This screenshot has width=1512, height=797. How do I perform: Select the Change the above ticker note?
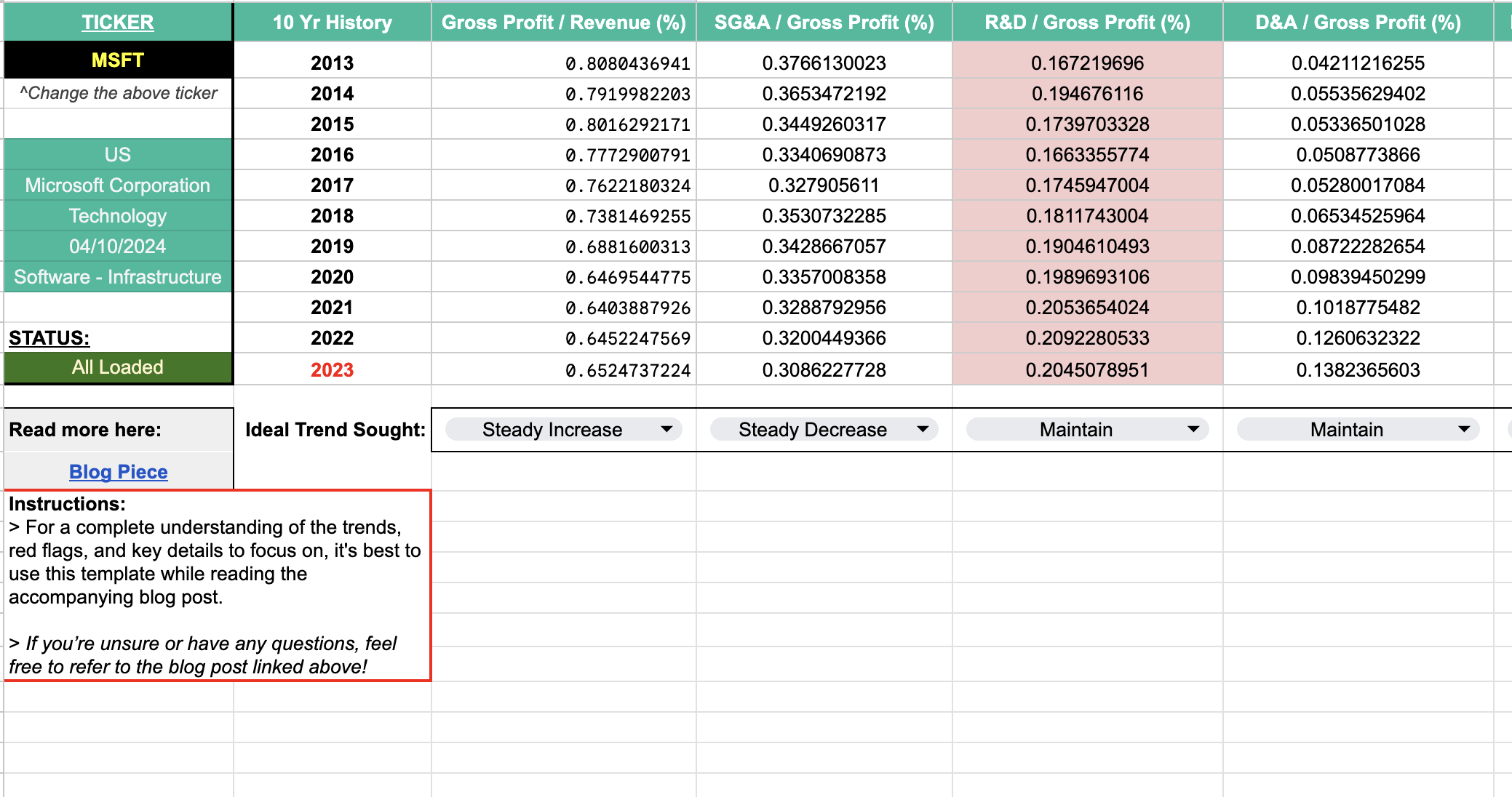pos(118,93)
